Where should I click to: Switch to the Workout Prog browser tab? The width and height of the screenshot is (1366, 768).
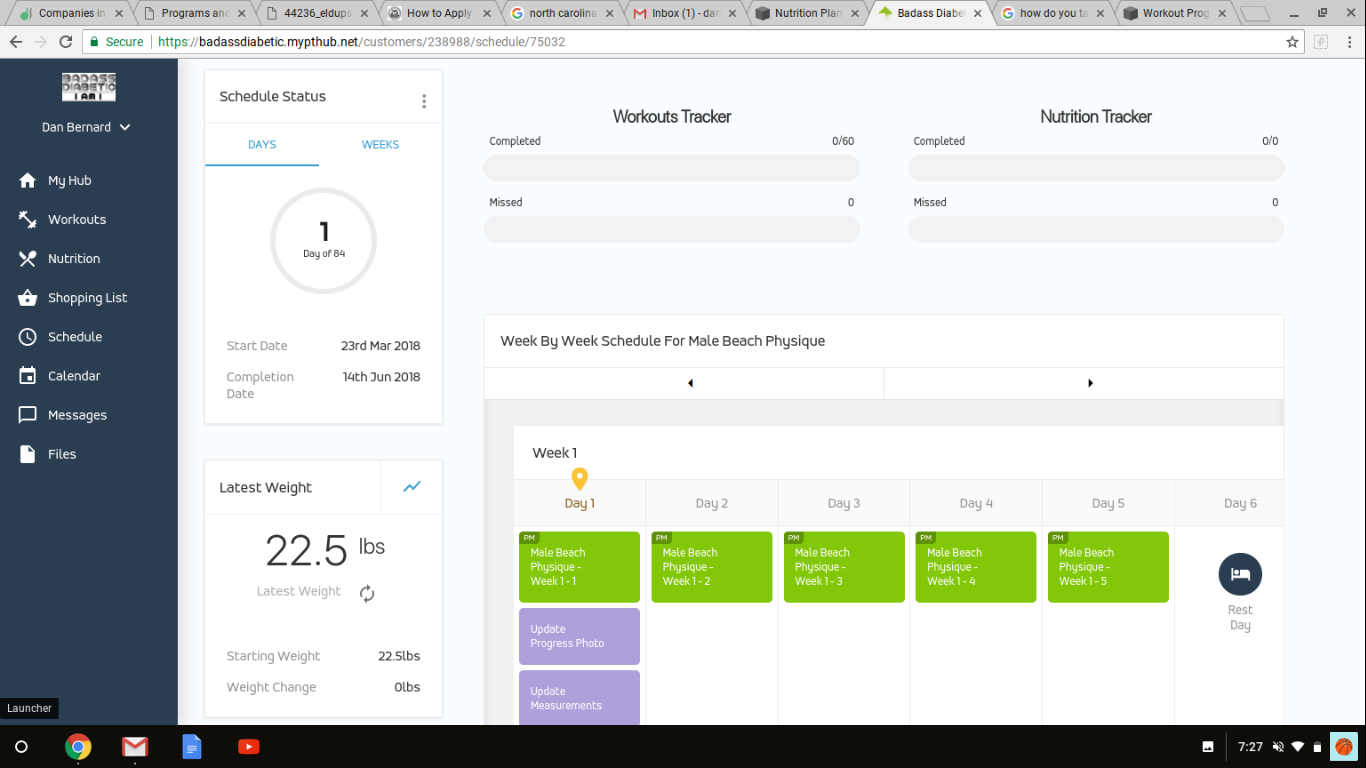click(1175, 13)
